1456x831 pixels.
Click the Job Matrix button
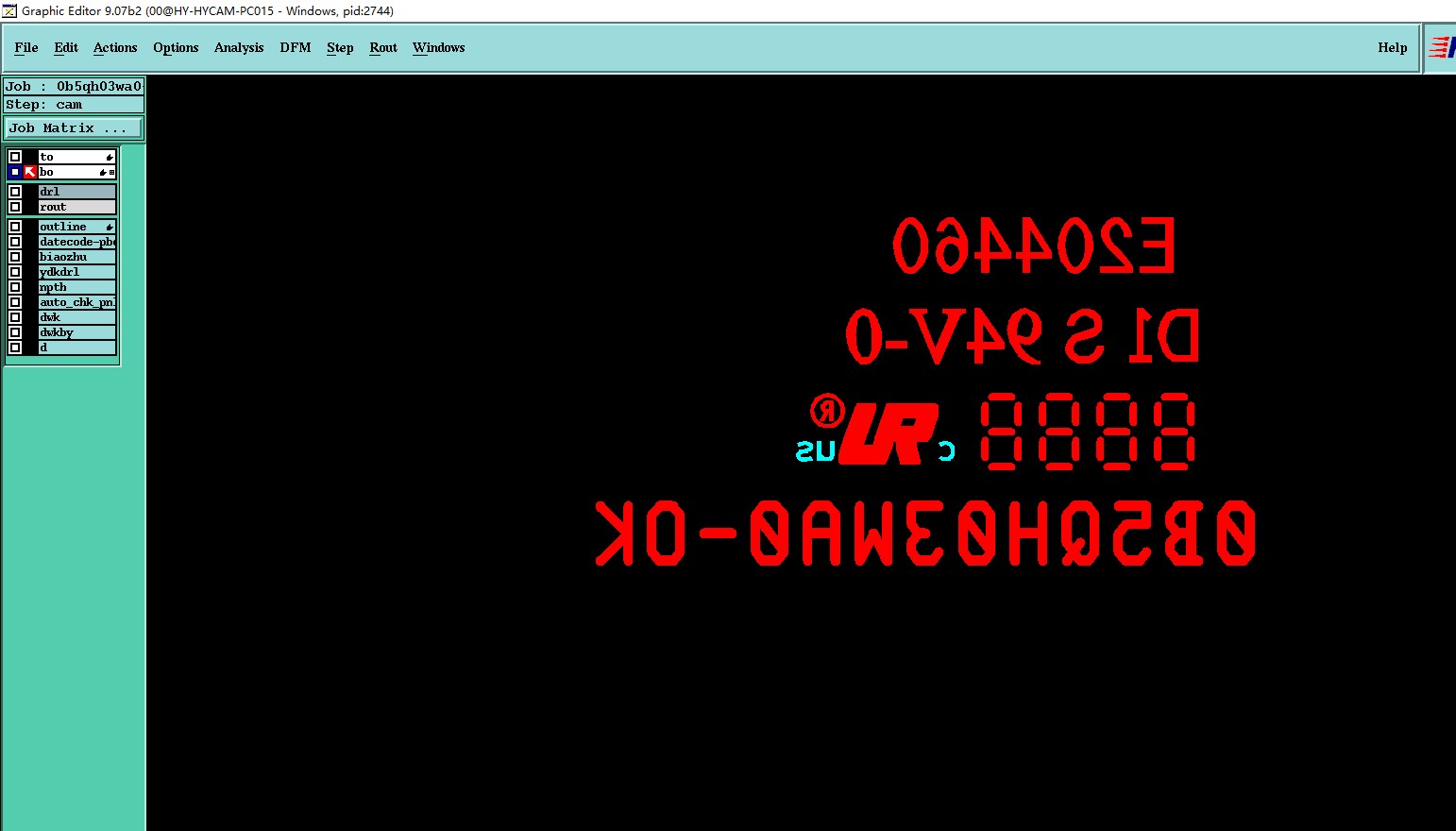75,127
